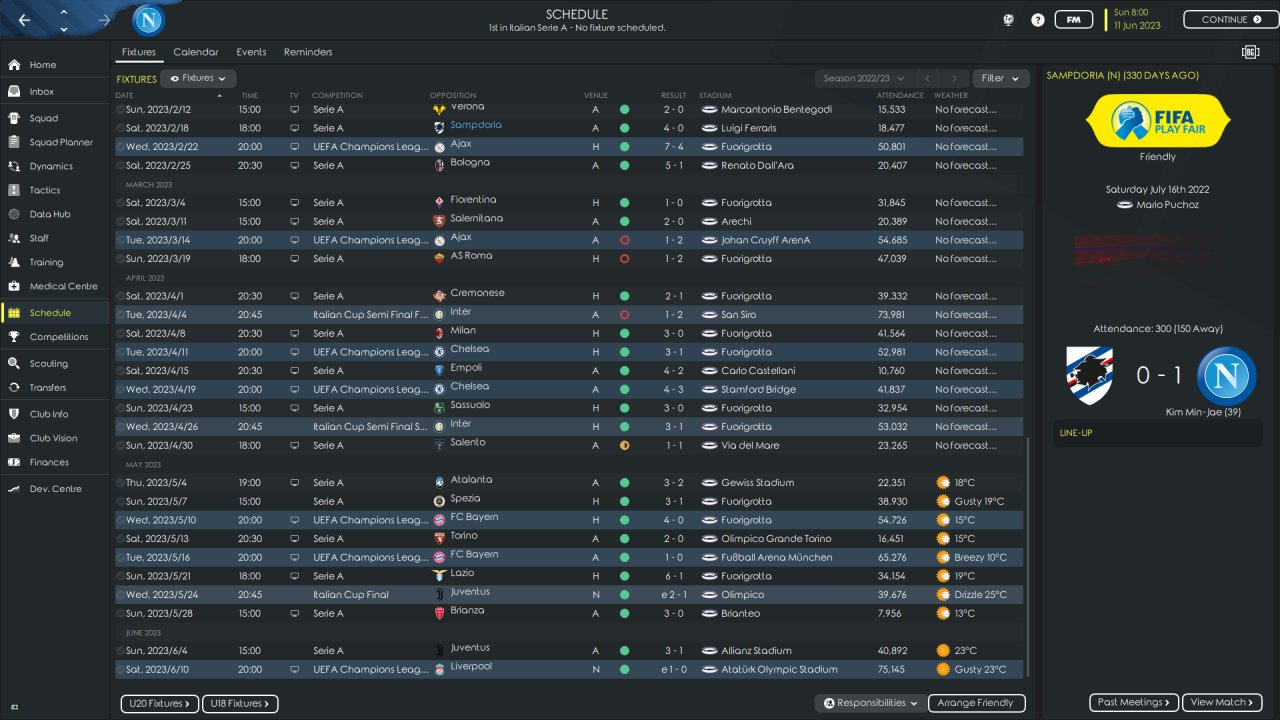
Task: Go to next season with right chevron
Action: 956,78
